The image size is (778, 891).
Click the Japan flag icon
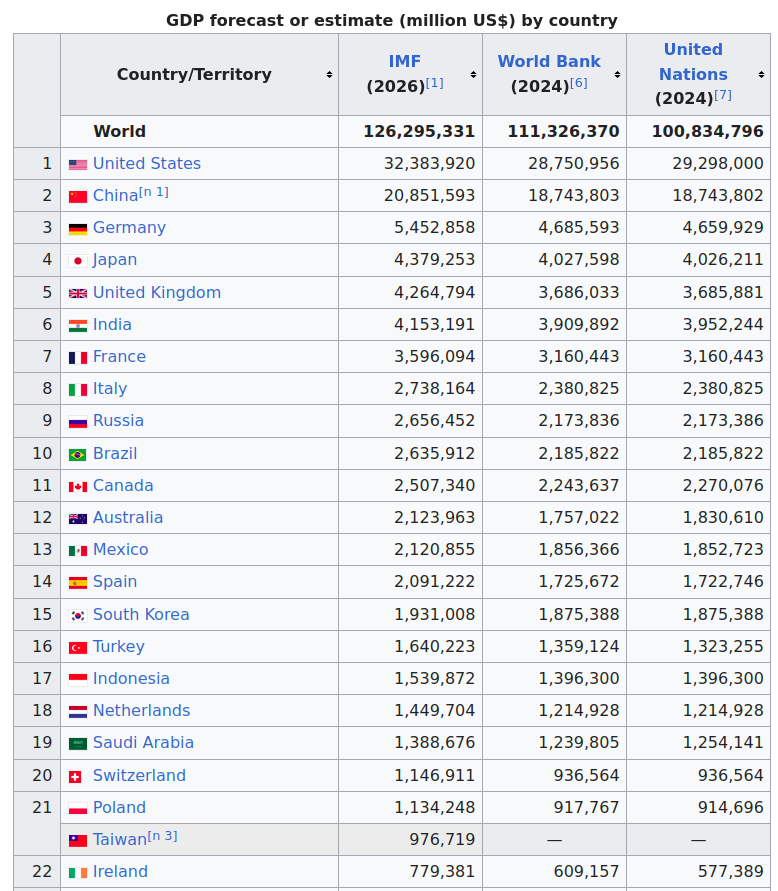78,261
